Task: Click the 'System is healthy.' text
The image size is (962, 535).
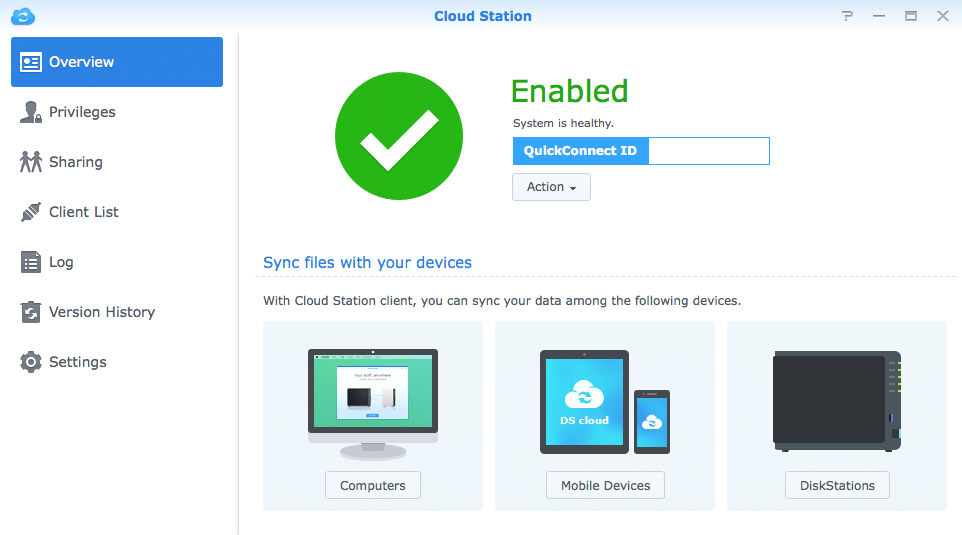Action: 563,123
